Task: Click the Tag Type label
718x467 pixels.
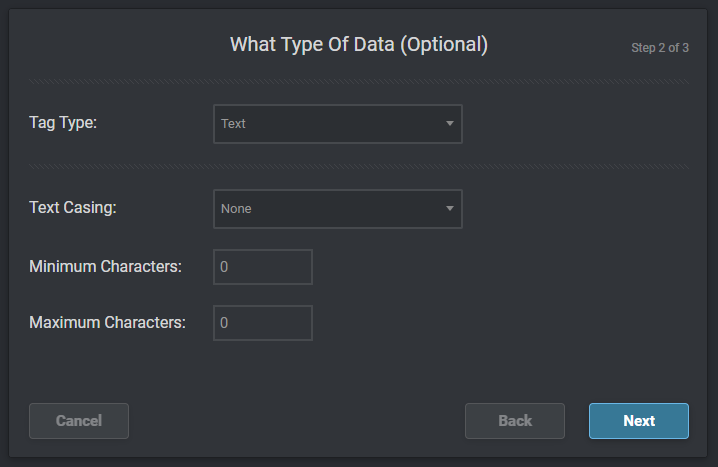Action: pyautogui.click(x=63, y=123)
